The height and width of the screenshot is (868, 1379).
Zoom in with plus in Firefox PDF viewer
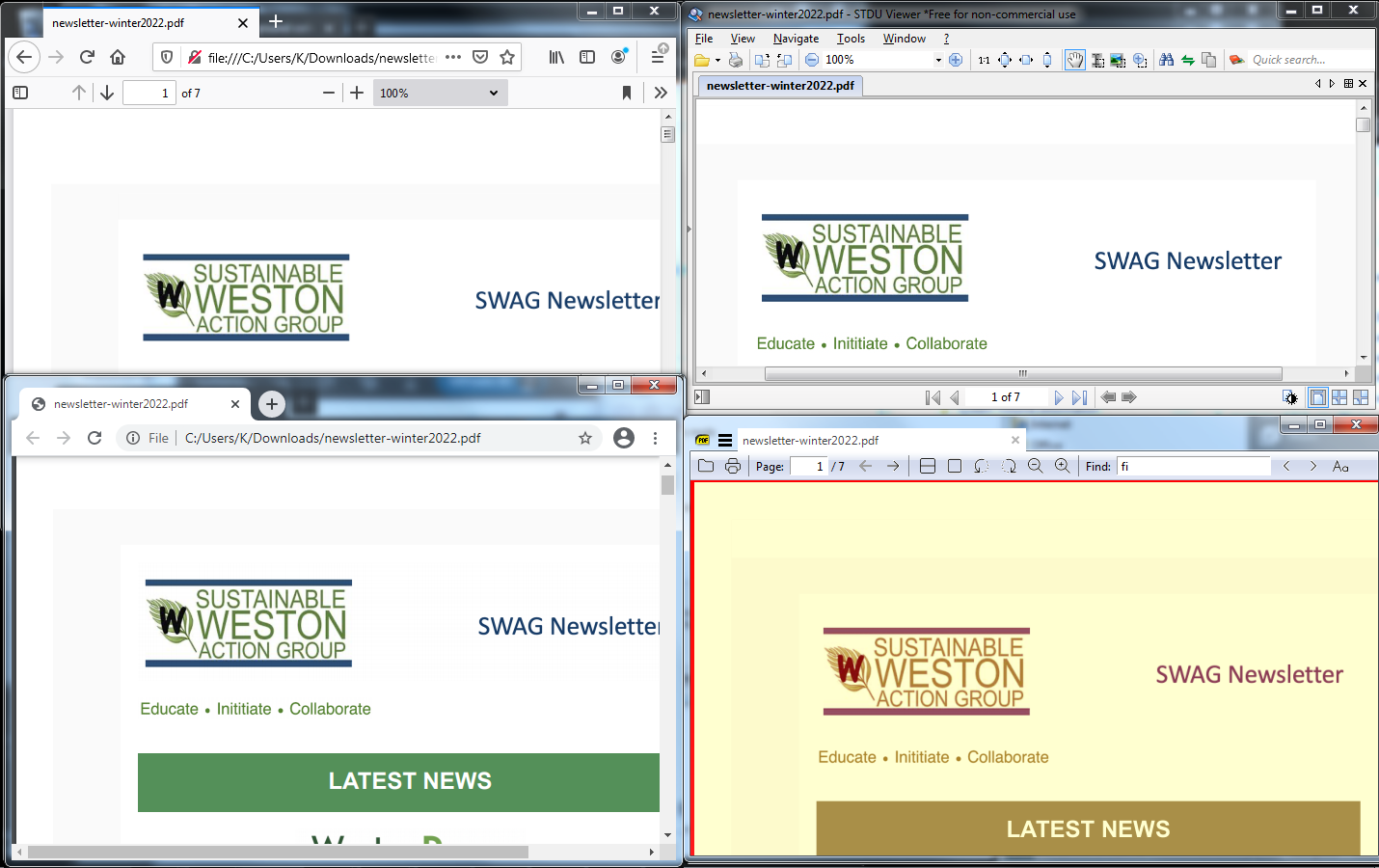coord(357,93)
